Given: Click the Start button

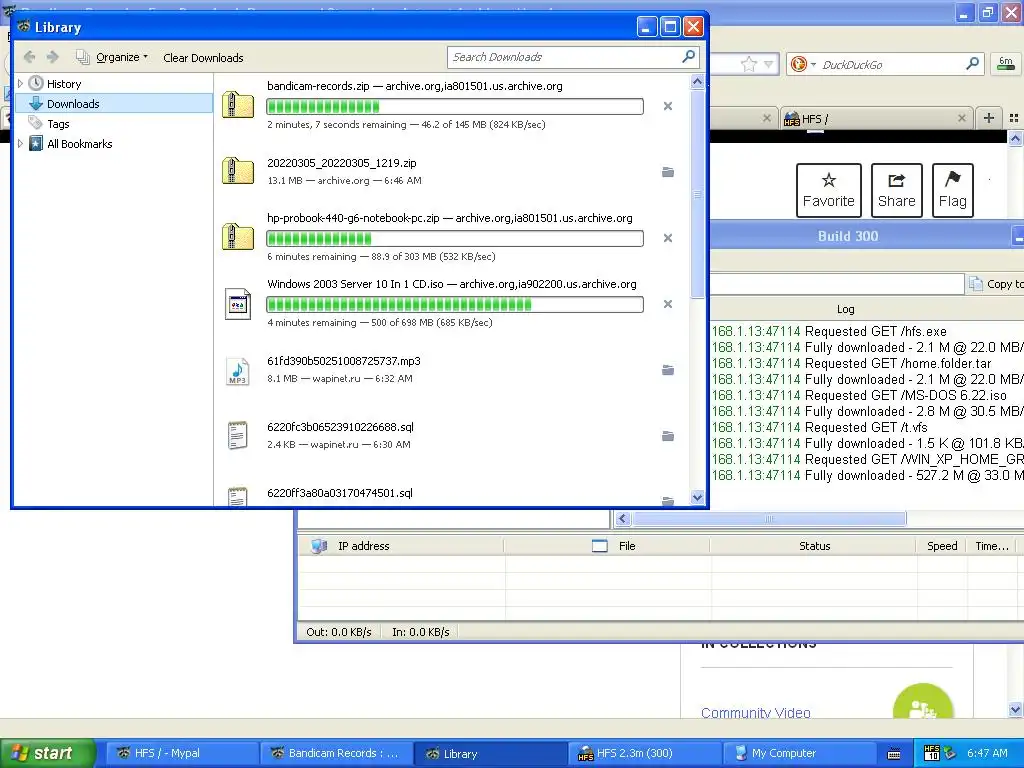Looking at the screenshot, I should (x=46, y=753).
